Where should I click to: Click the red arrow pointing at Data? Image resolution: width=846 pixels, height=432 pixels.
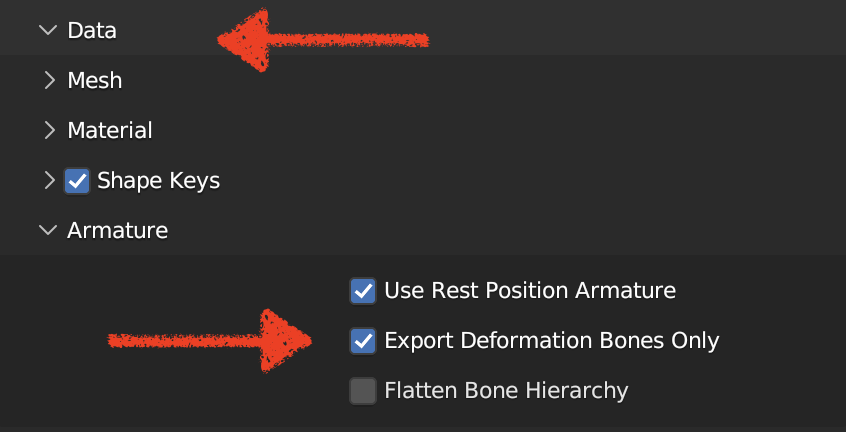click(x=320, y=40)
